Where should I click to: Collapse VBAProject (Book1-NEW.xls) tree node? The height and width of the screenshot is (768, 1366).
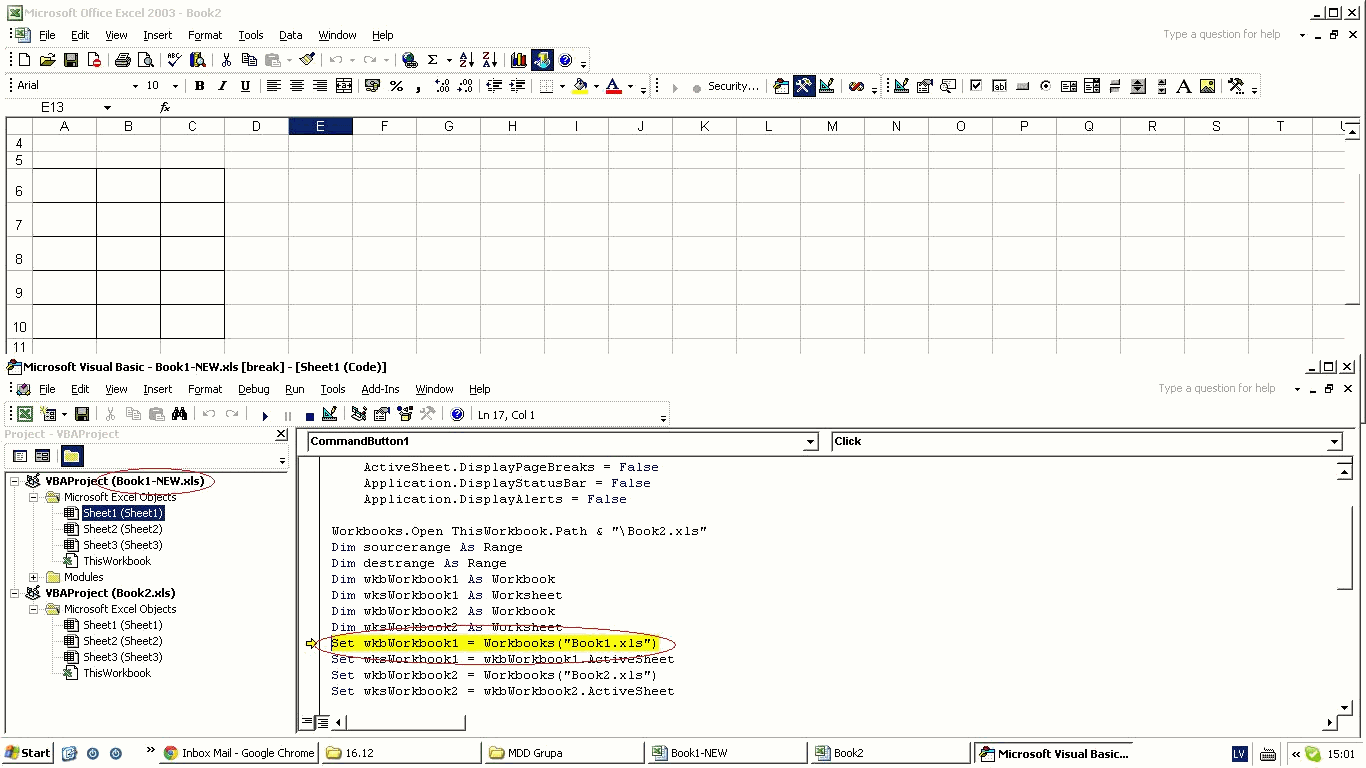15,481
